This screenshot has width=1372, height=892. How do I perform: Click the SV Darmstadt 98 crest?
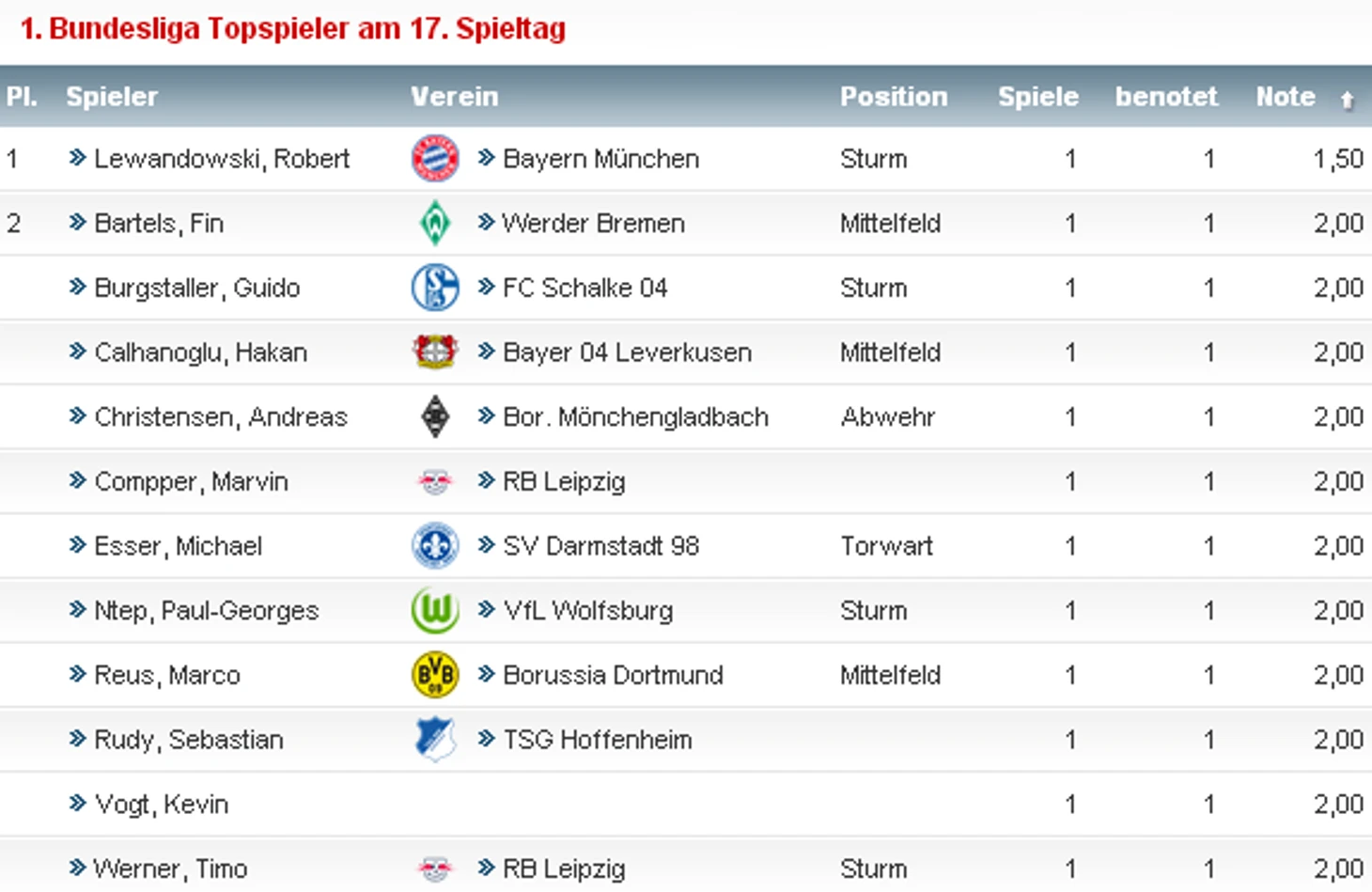pyautogui.click(x=435, y=546)
